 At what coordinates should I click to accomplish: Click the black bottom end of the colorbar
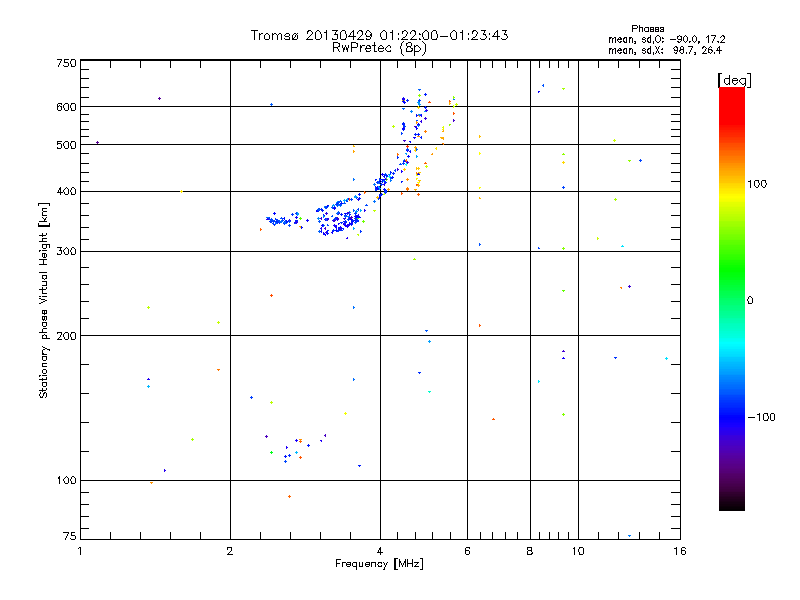tap(732, 503)
